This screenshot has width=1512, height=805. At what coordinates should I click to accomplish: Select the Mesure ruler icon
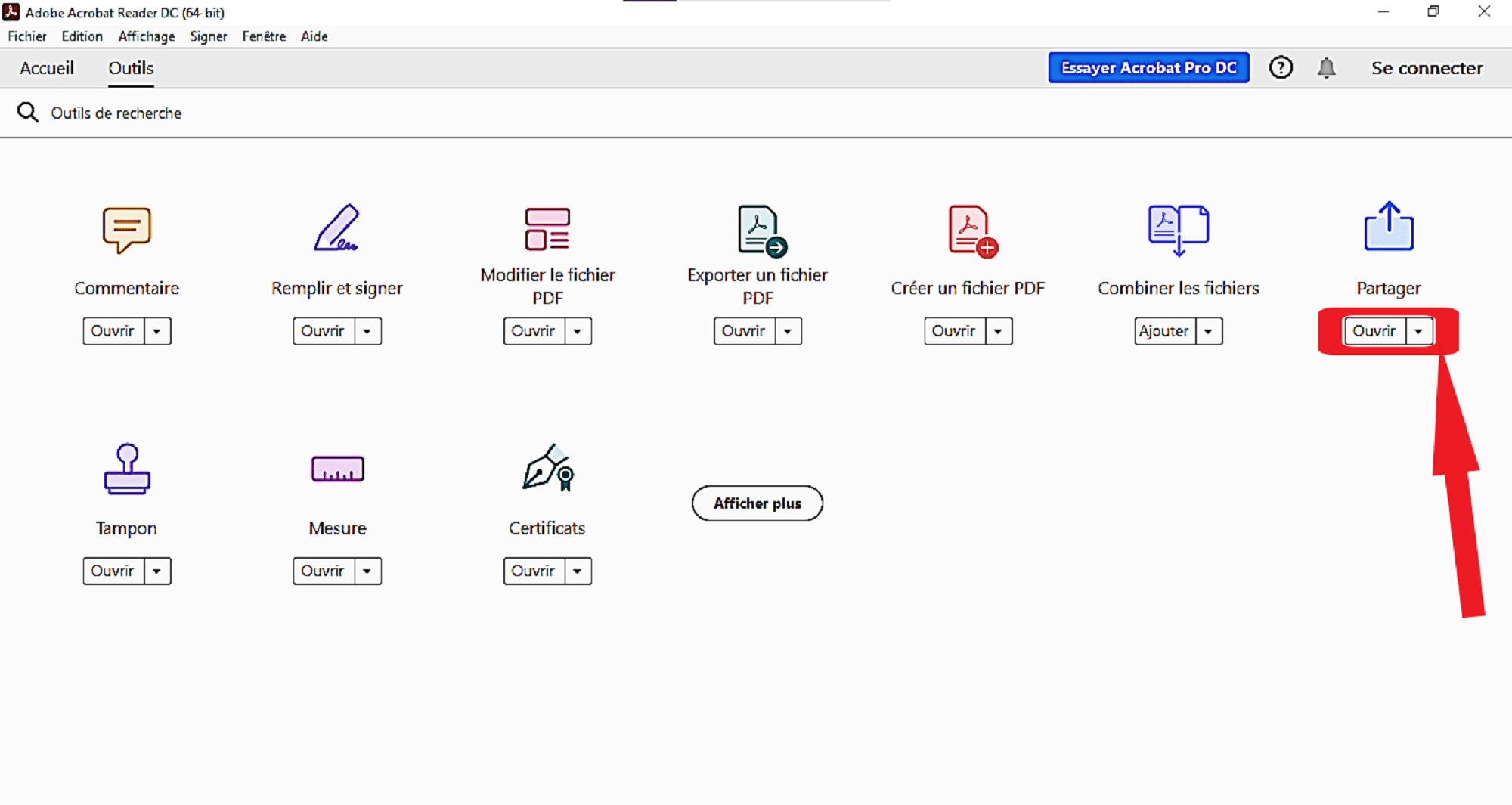337,469
